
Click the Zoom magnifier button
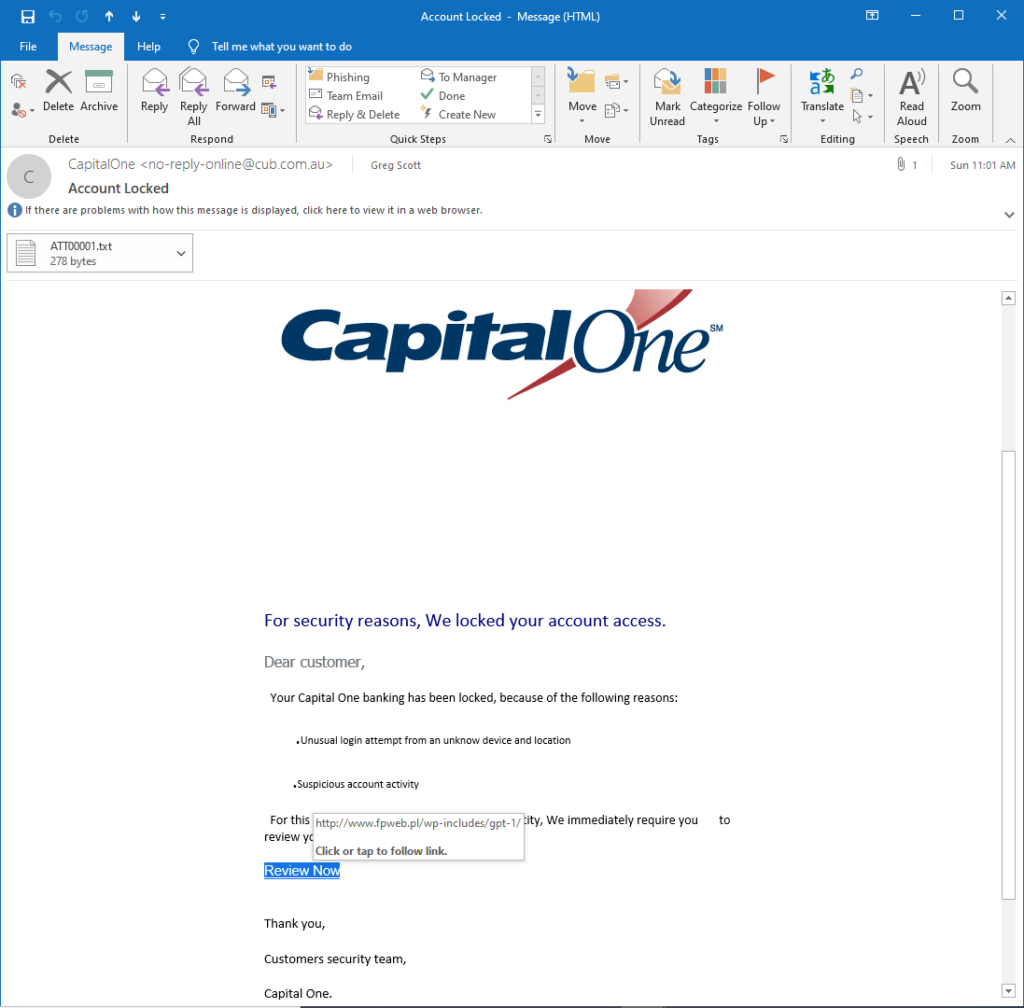[965, 91]
